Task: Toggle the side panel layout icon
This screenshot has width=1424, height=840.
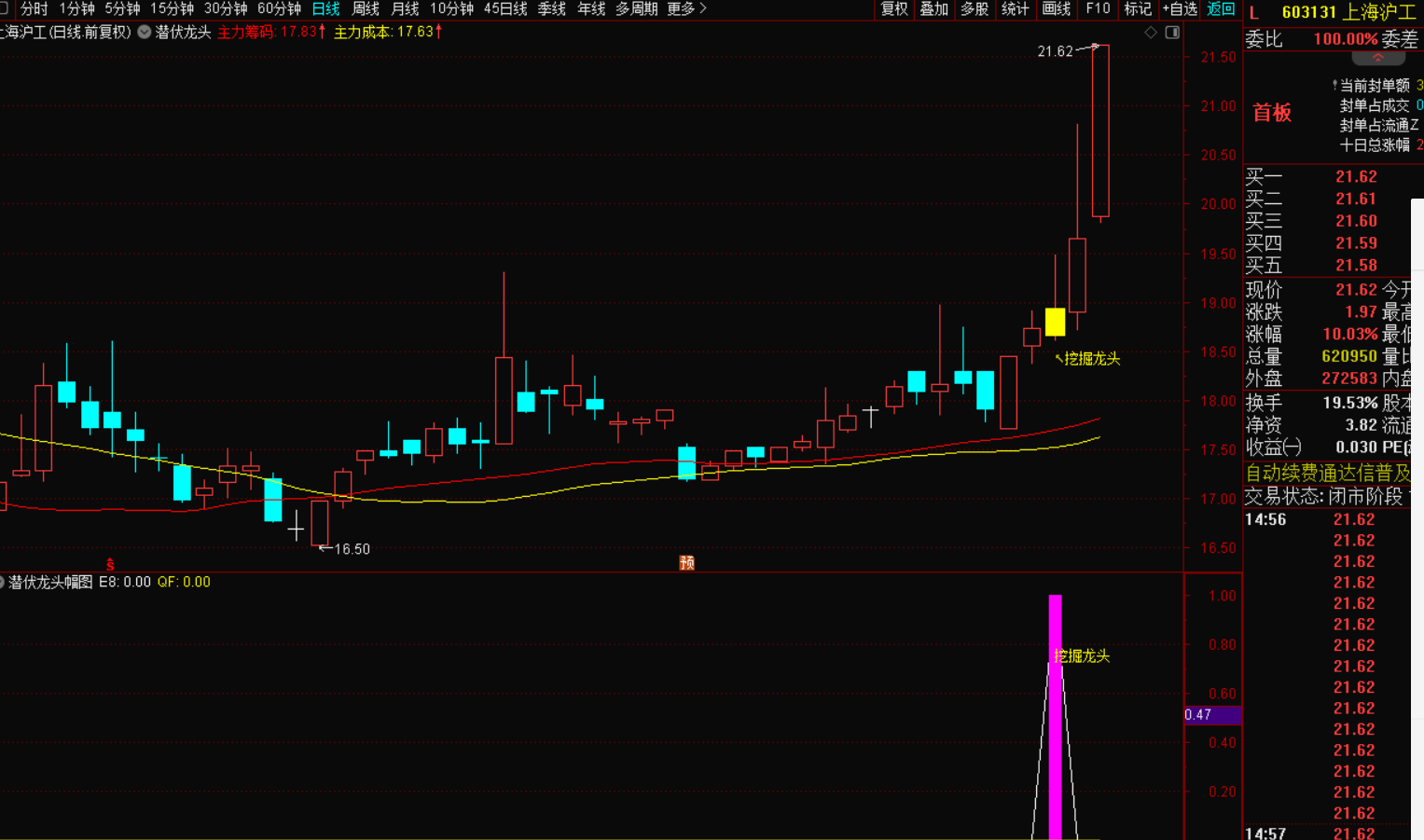Action: point(1172,33)
